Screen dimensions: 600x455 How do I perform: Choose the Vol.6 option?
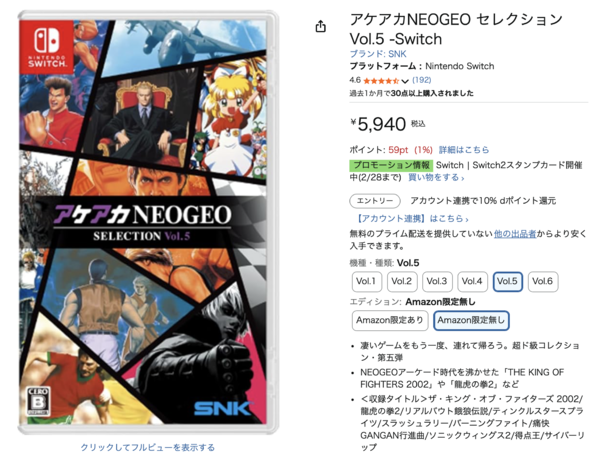[543, 281]
